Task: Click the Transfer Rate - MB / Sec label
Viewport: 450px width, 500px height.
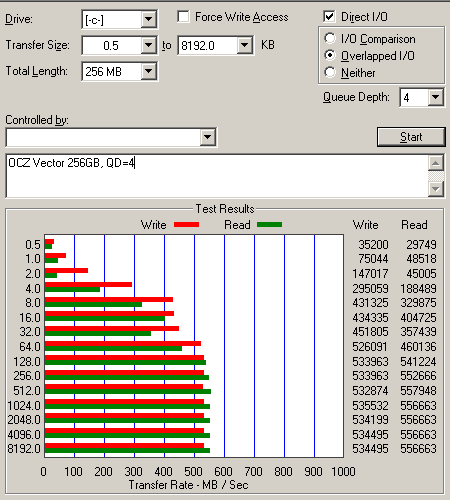Action: [188, 485]
